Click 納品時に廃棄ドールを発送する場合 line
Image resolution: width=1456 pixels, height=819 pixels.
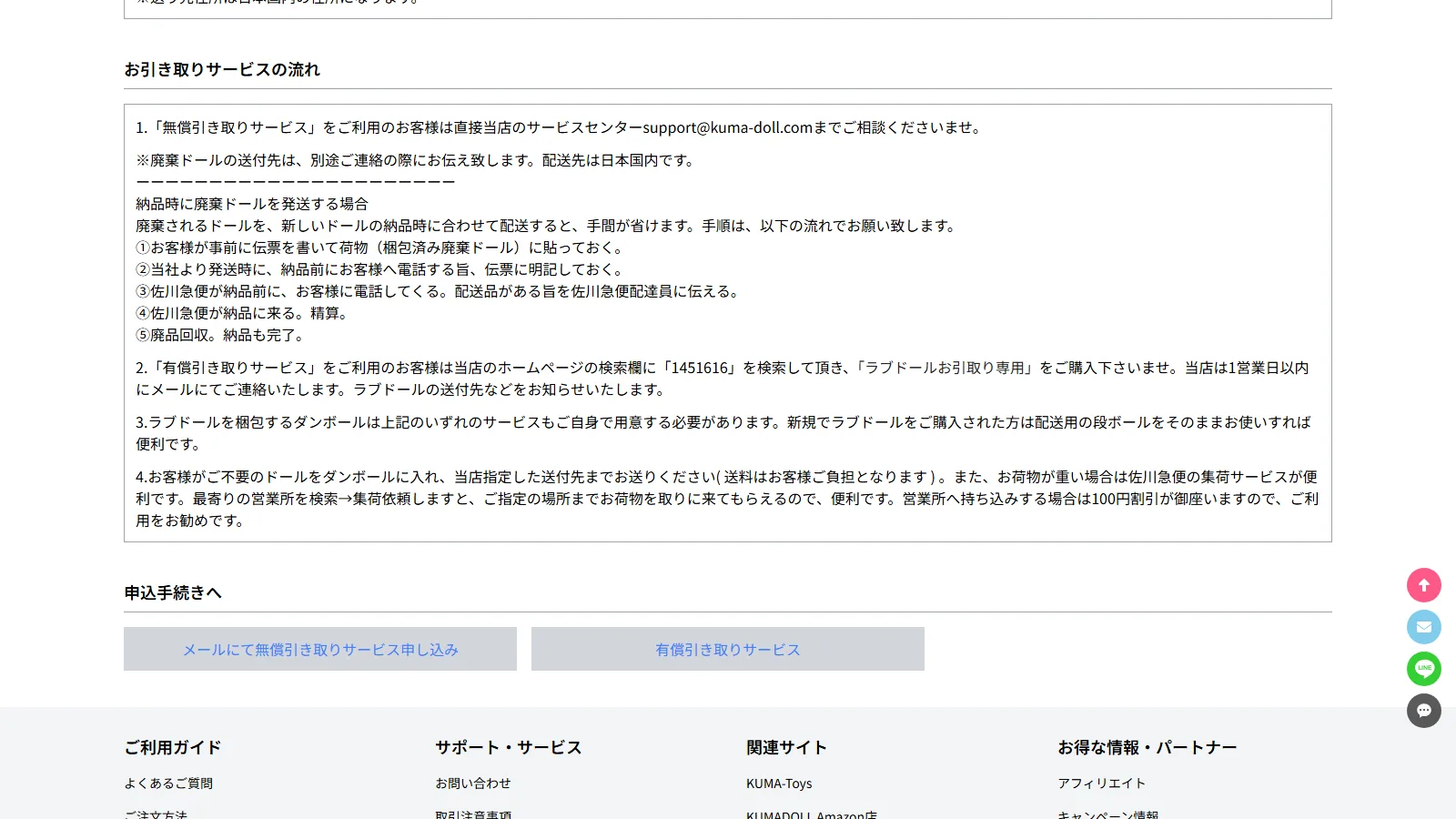coord(252,204)
